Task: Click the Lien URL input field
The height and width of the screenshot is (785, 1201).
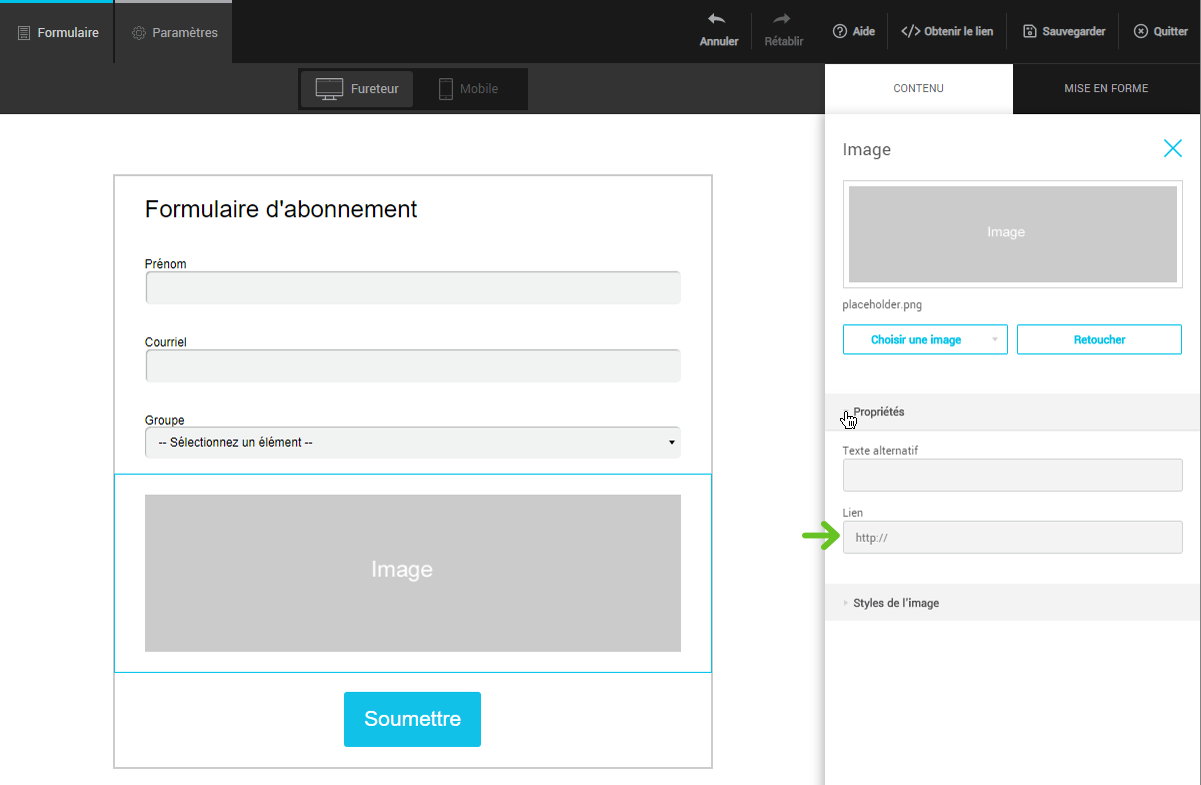Action: (x=1012, y=538)
